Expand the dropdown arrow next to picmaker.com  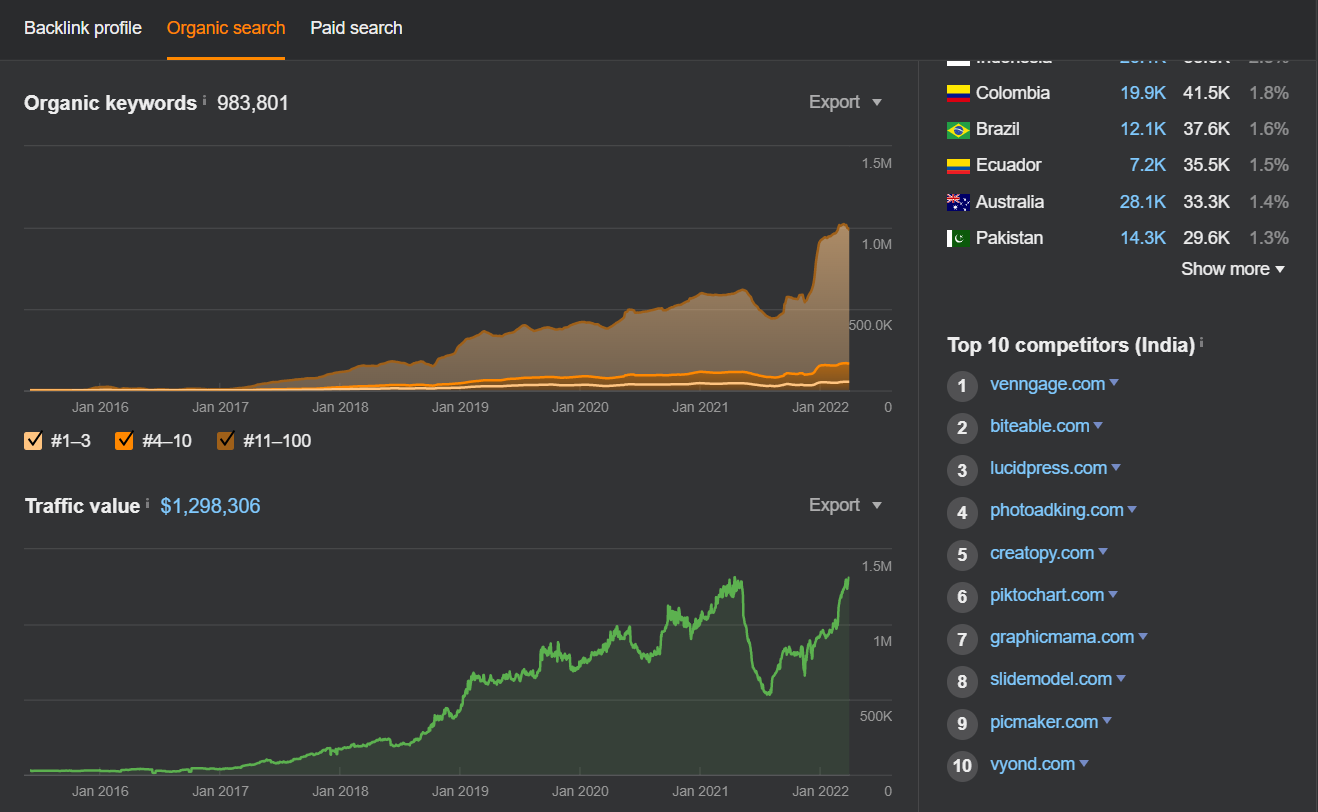click(1107, 722)
